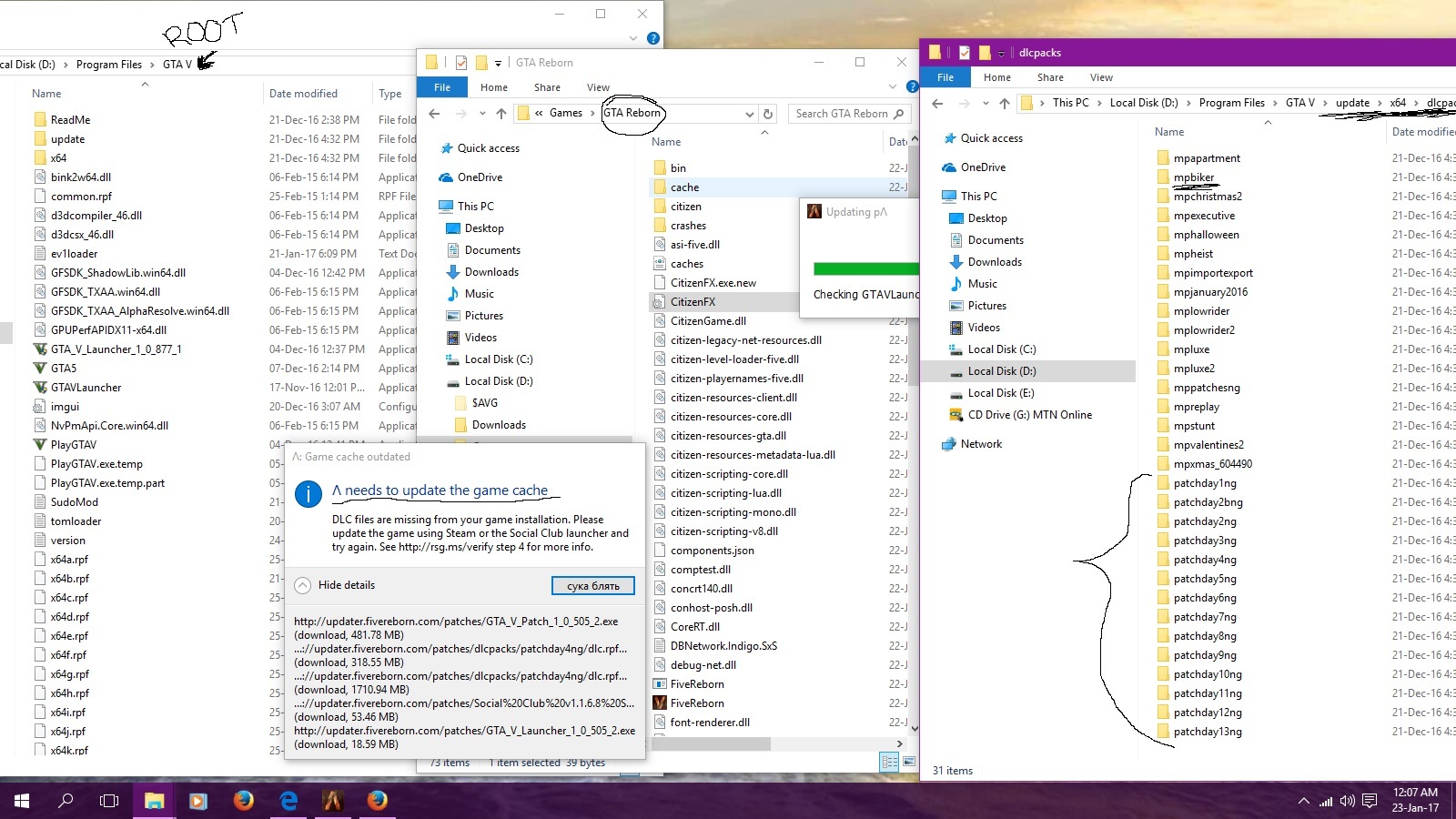Click the refresh button in GTA Reborn address bar

tap(768, 114)
